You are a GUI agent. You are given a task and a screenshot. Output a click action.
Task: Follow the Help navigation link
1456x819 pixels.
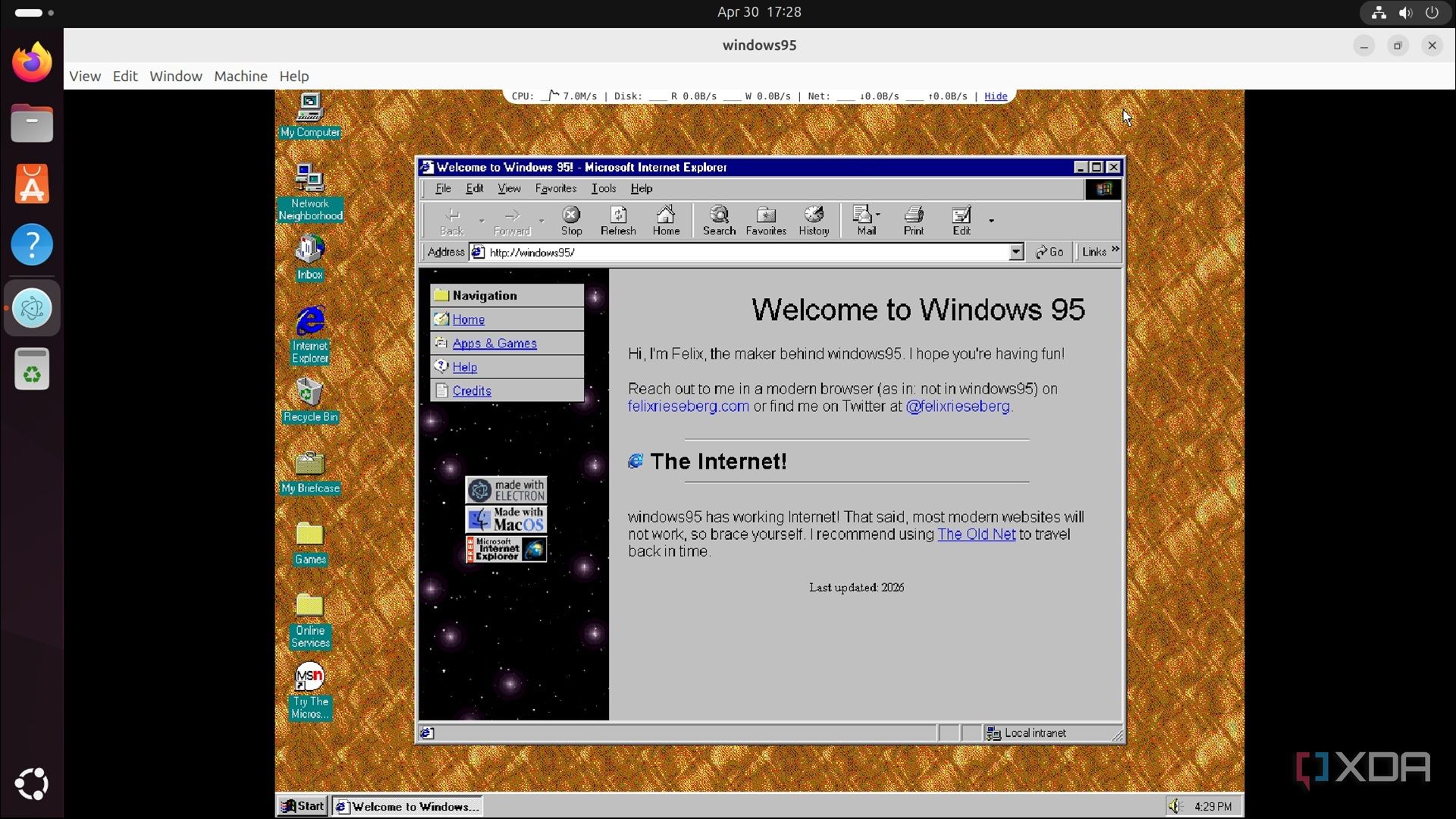tap(465, 367)
